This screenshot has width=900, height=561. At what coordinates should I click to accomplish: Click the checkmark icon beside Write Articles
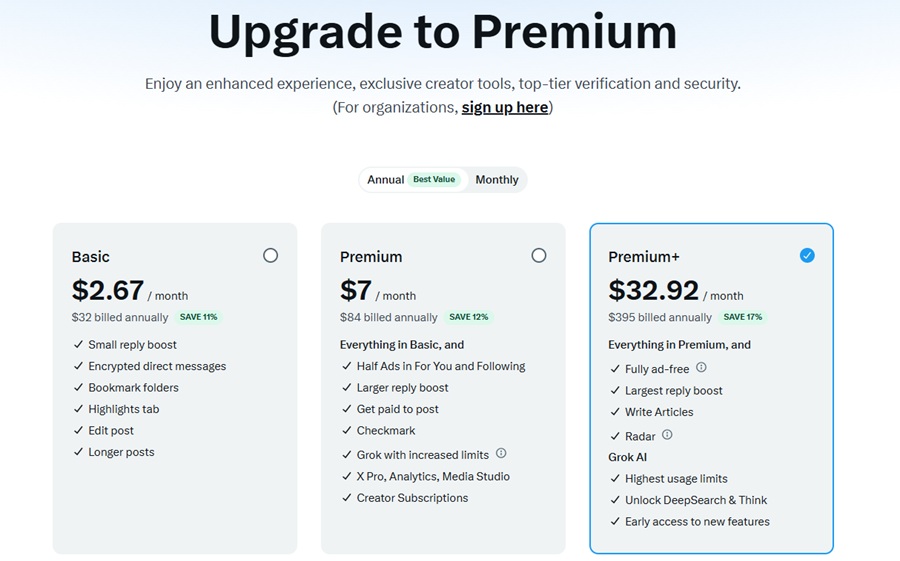tap(615, 412)
